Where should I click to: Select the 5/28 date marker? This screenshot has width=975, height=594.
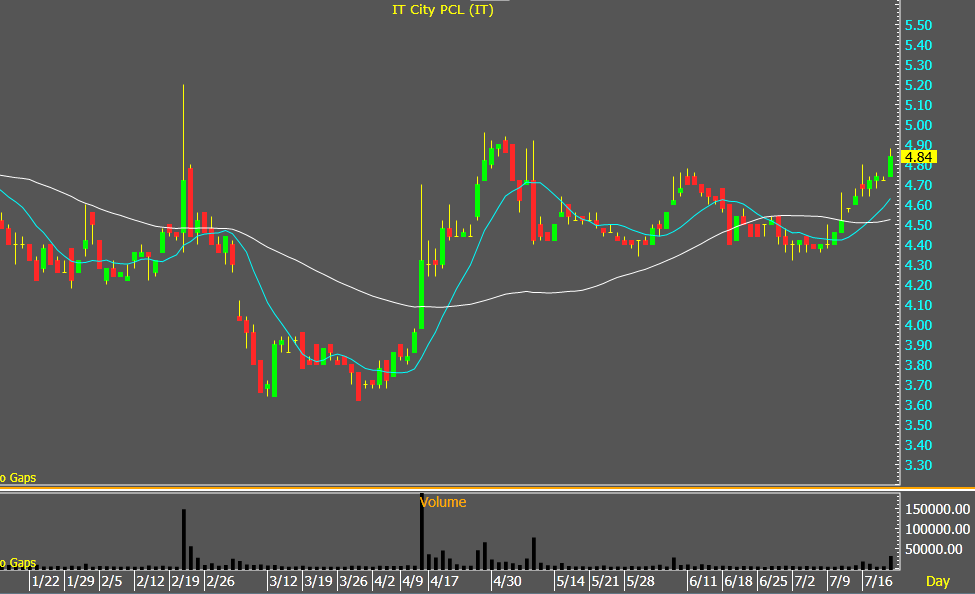click(640, 582)
